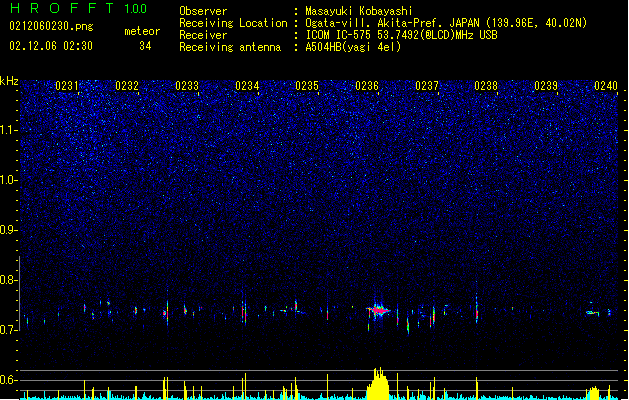Click the 0232 time marker

point(127,86)
